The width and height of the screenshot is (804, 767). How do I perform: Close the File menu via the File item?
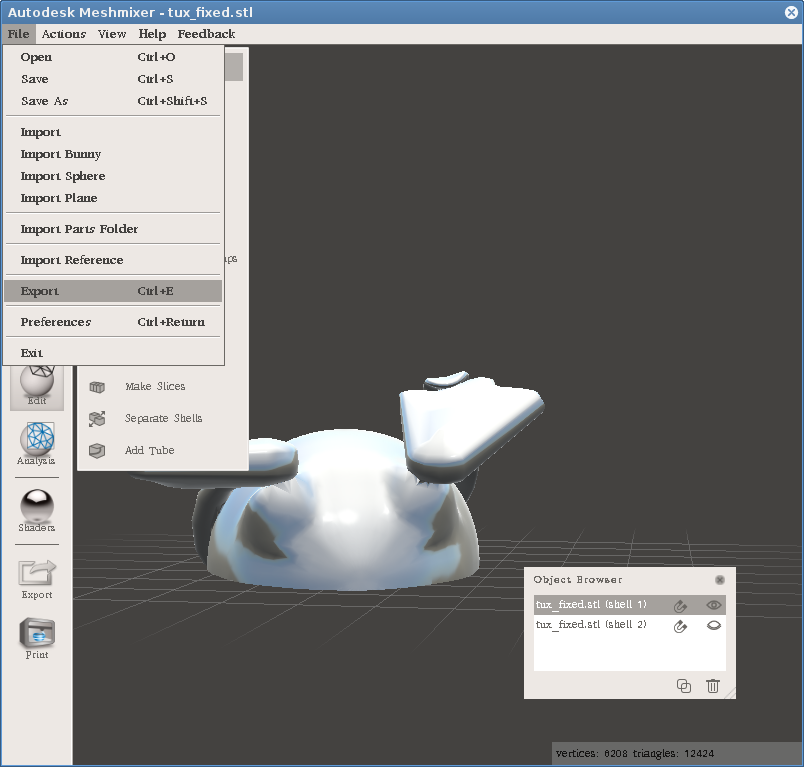[18, 34]
